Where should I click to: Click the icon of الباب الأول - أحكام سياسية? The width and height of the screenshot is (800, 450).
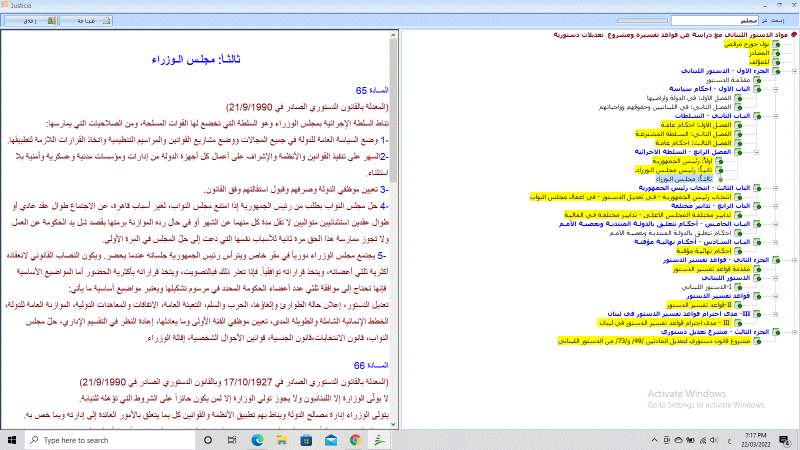[757, 89]
